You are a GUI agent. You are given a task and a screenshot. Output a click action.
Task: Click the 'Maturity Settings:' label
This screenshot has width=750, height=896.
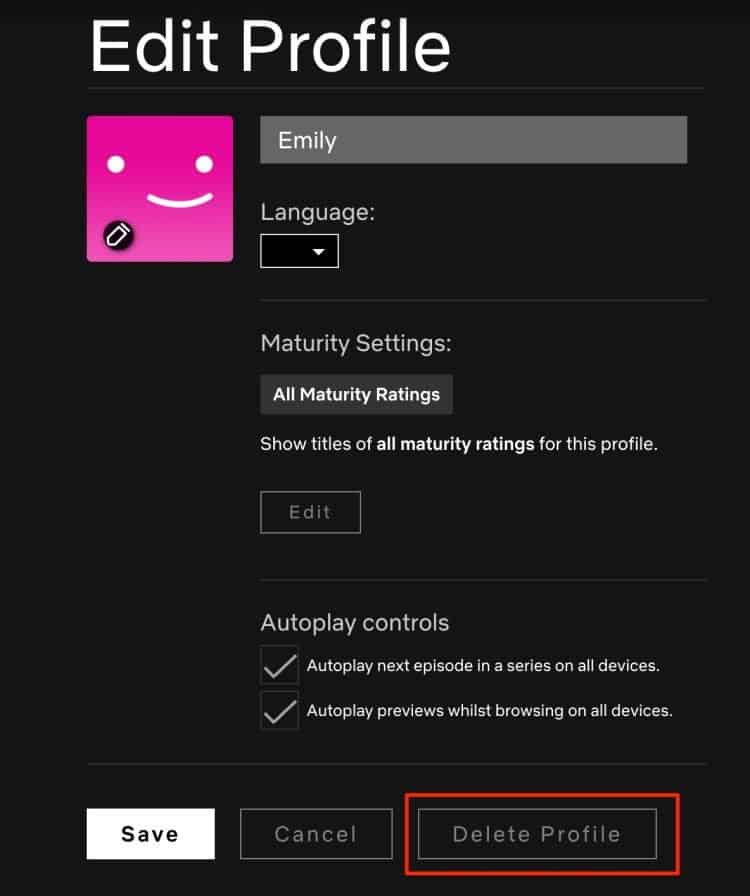coord(356,343)
